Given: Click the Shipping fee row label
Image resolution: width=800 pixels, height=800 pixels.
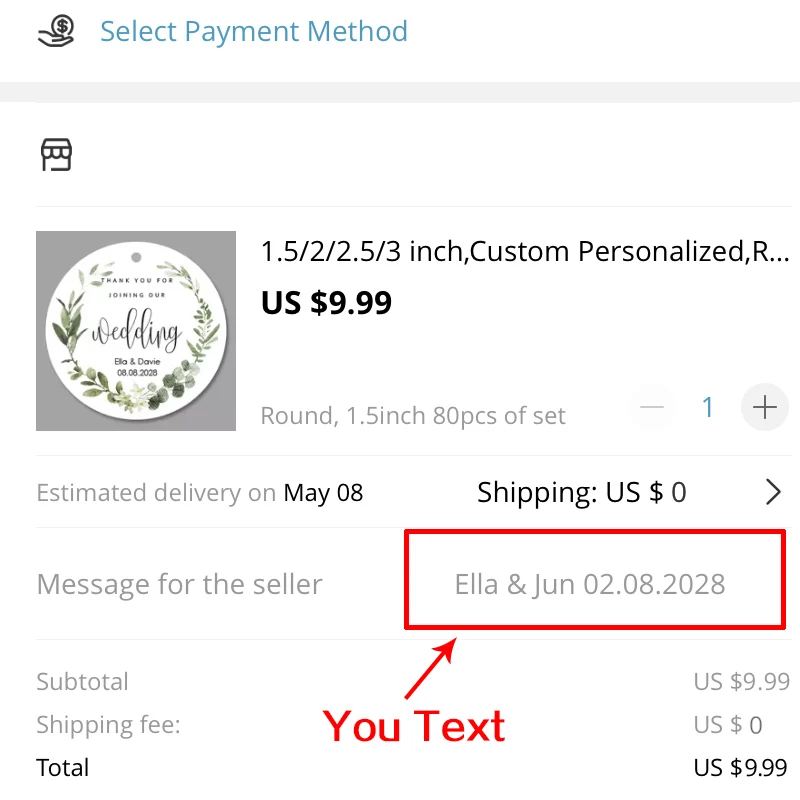Looking at the screenshot, I should point(108,725).
